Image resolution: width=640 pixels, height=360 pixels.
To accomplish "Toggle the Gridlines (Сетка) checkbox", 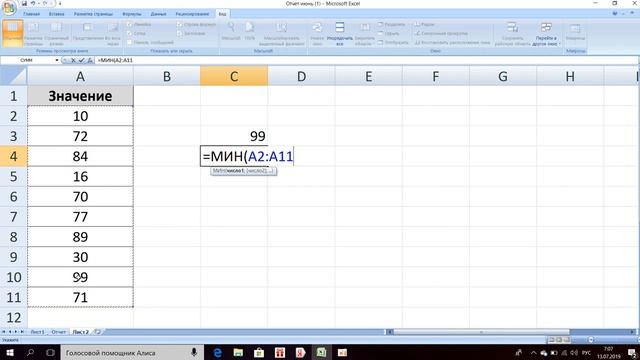I will coord(129,33).
